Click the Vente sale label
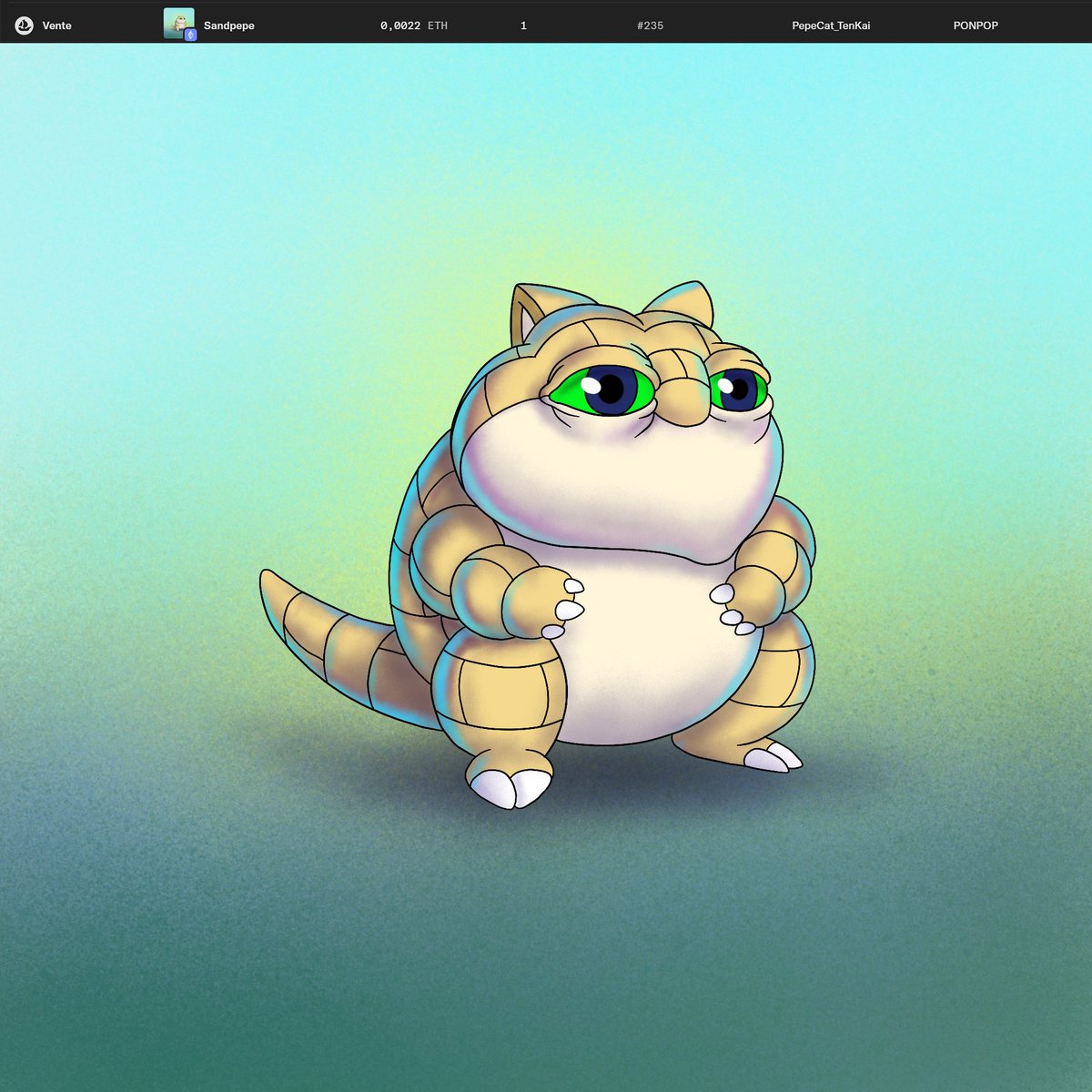1092x1092 pixels. [56, 25]
